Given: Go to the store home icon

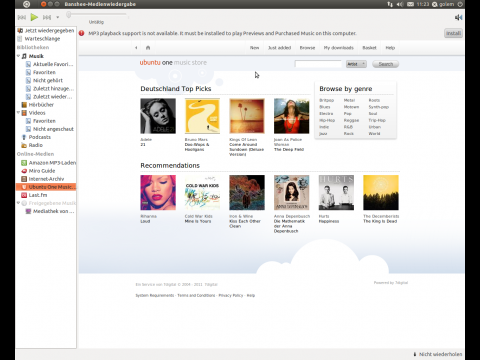Looking at the screenshot, I should [148, 48].
